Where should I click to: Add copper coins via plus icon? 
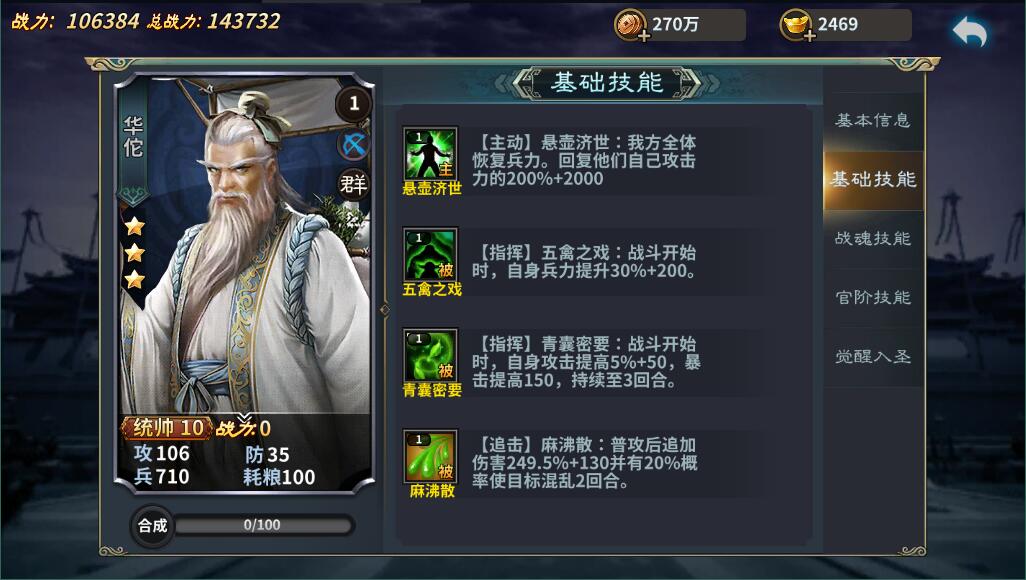(x=643, y=35)
